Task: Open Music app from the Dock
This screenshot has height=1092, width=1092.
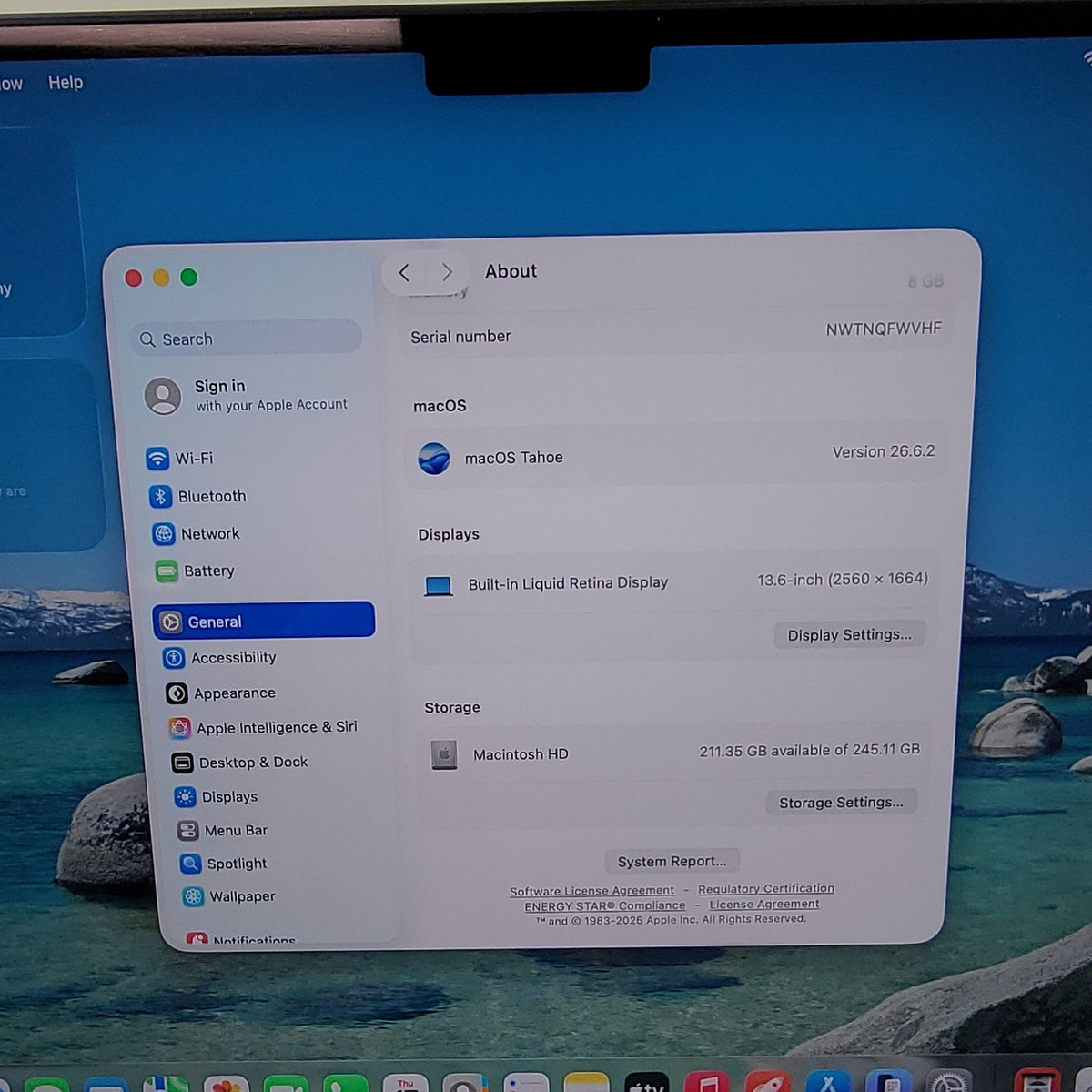Action: click(x=707, y=1082)
